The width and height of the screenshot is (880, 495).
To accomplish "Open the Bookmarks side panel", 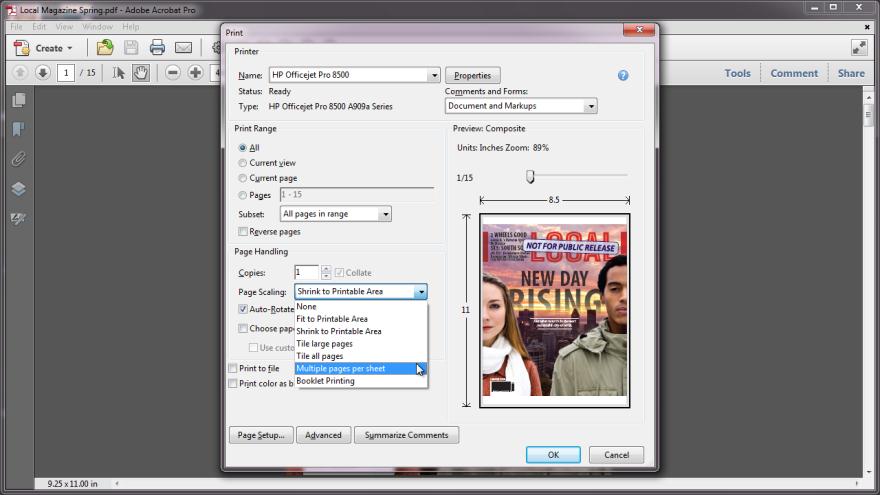I will point(18,129).
